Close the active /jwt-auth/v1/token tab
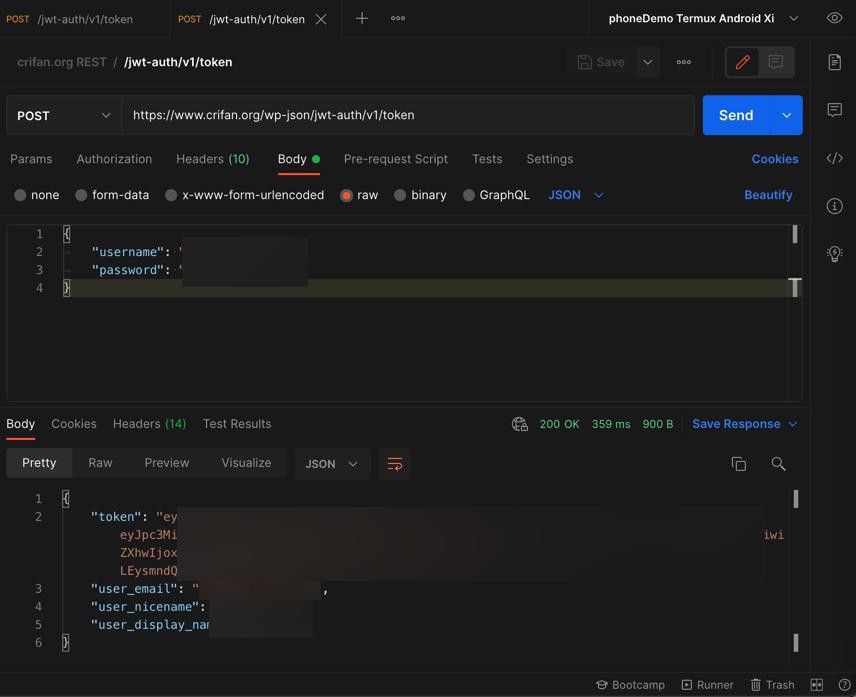The image size is (856, 697). click(321, 19)
